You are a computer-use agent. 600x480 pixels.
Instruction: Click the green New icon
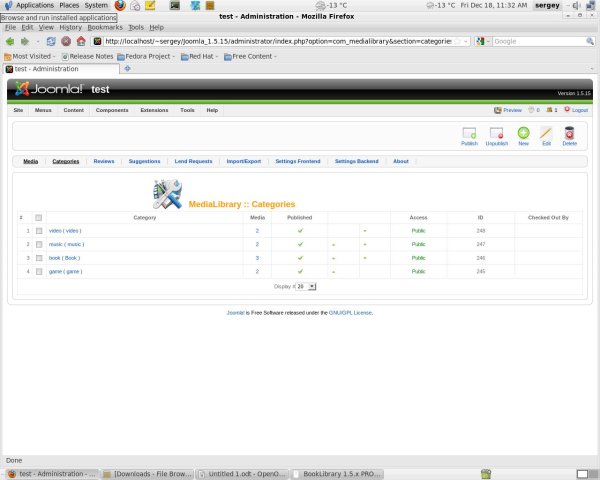523,133
